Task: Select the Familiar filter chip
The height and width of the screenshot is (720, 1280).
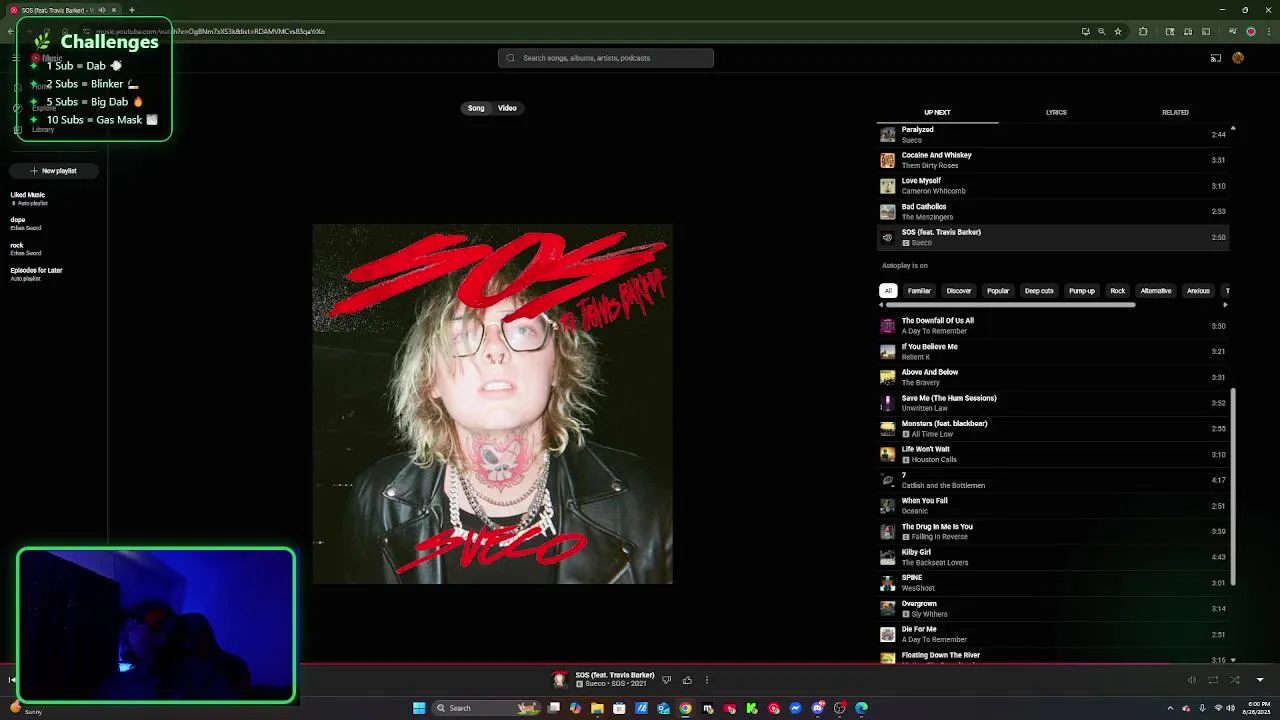Action: (919, 291)
